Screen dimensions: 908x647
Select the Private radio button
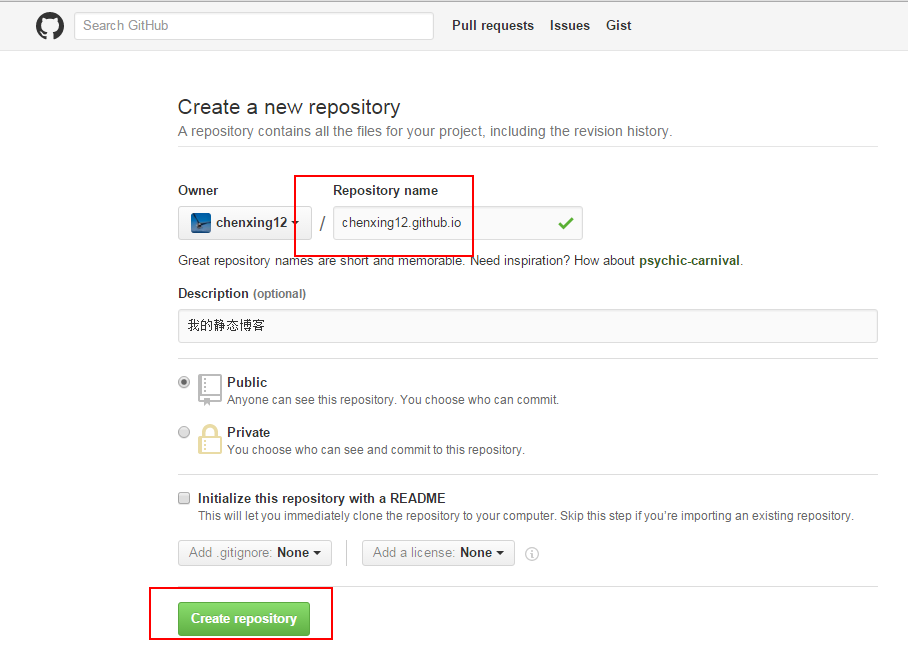pyautogui.click(x=184, y=432)
